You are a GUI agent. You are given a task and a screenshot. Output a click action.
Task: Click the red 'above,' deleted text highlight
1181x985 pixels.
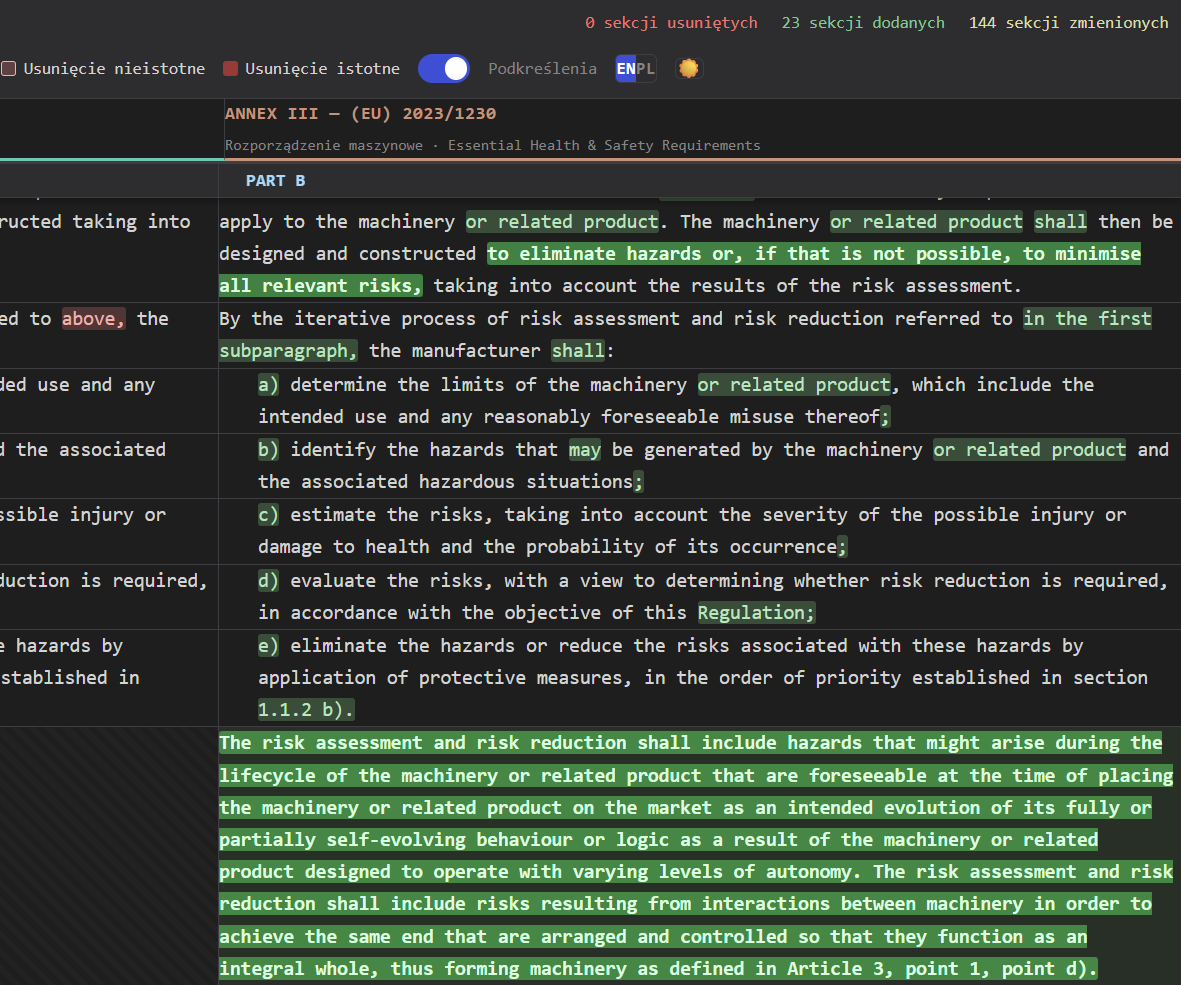tap(93, 319)
